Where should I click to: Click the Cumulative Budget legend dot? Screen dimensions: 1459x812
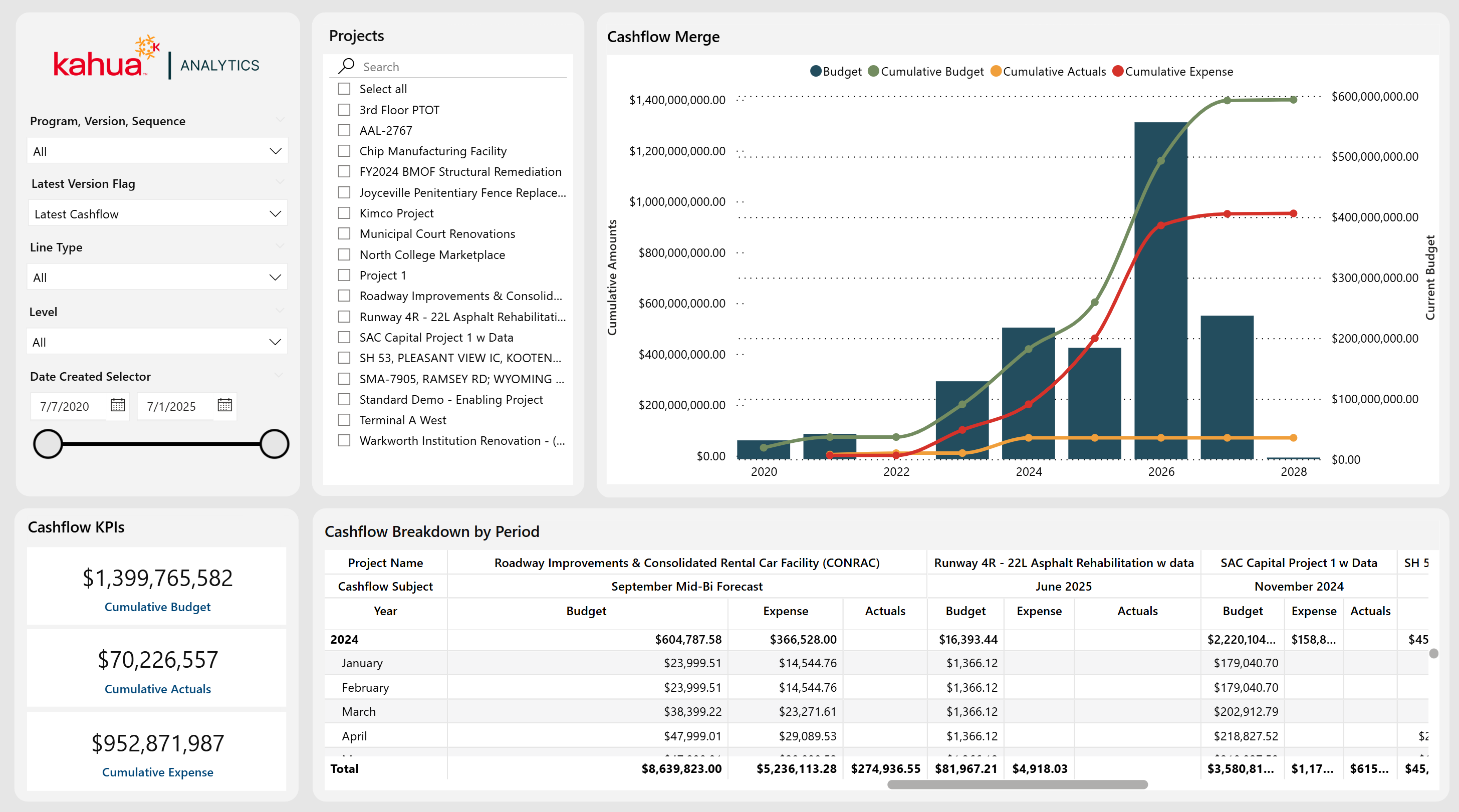(873, 71)
